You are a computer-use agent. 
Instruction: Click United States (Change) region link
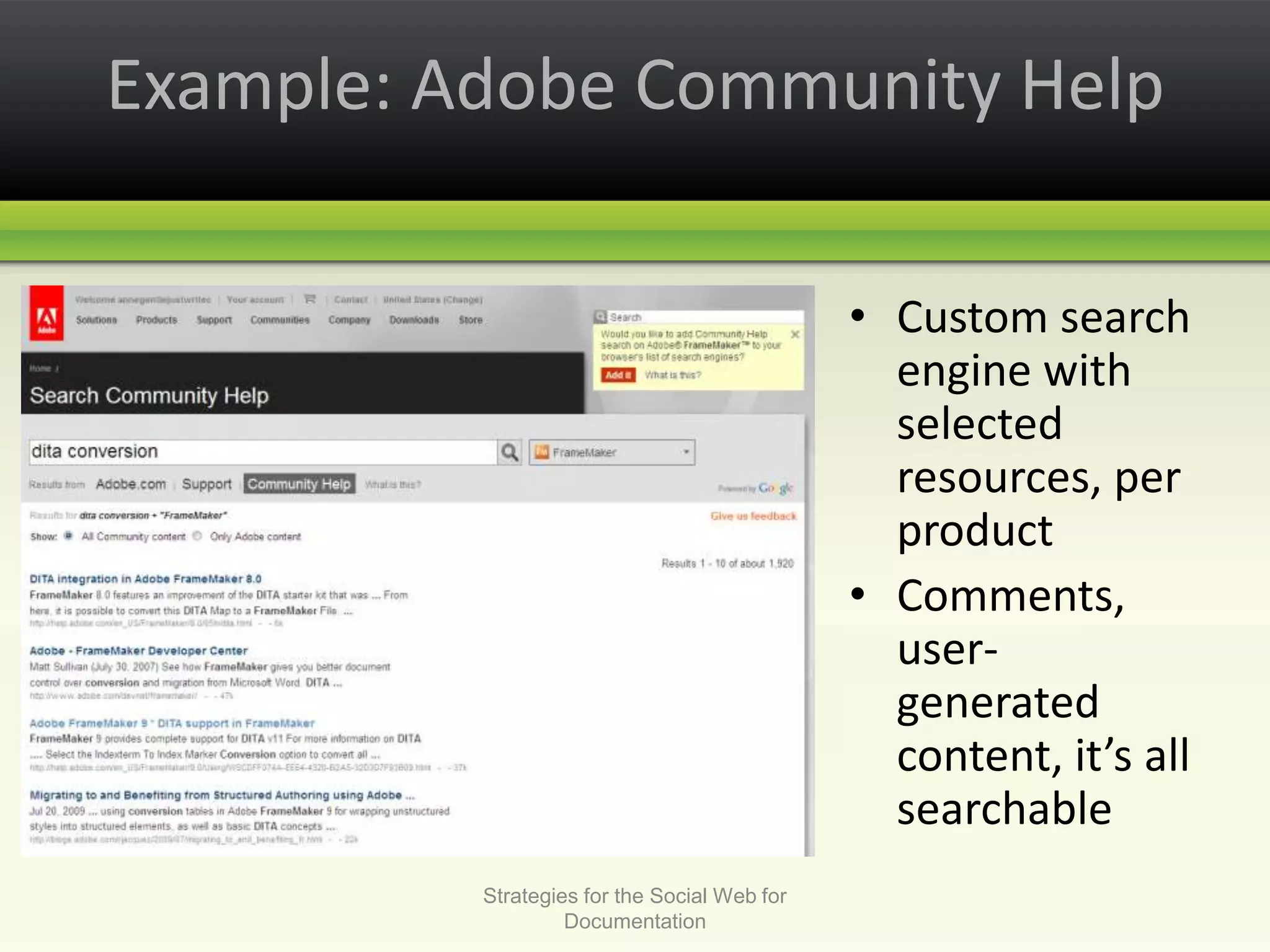tap(433, 299)
